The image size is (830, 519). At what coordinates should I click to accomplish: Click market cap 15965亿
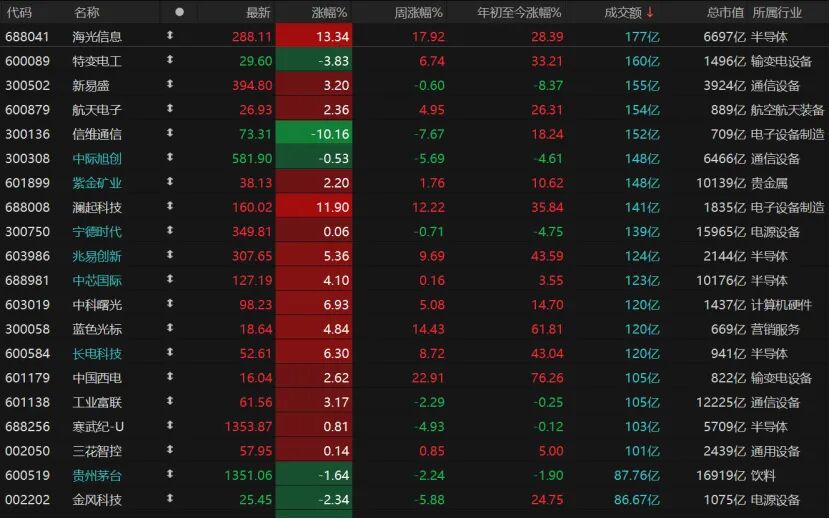721,231
